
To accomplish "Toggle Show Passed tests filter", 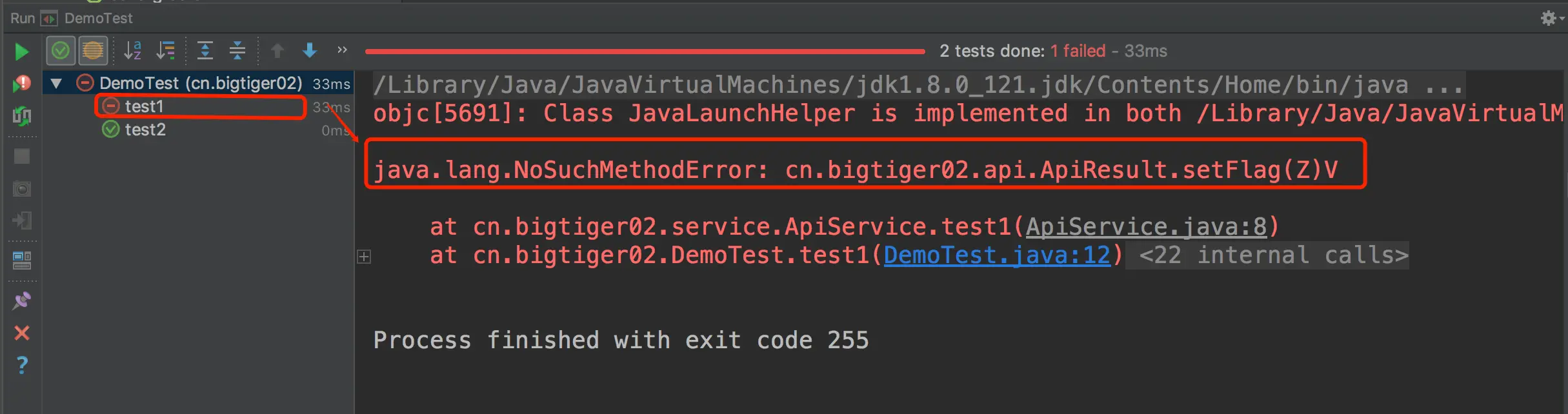I will 61,50.
